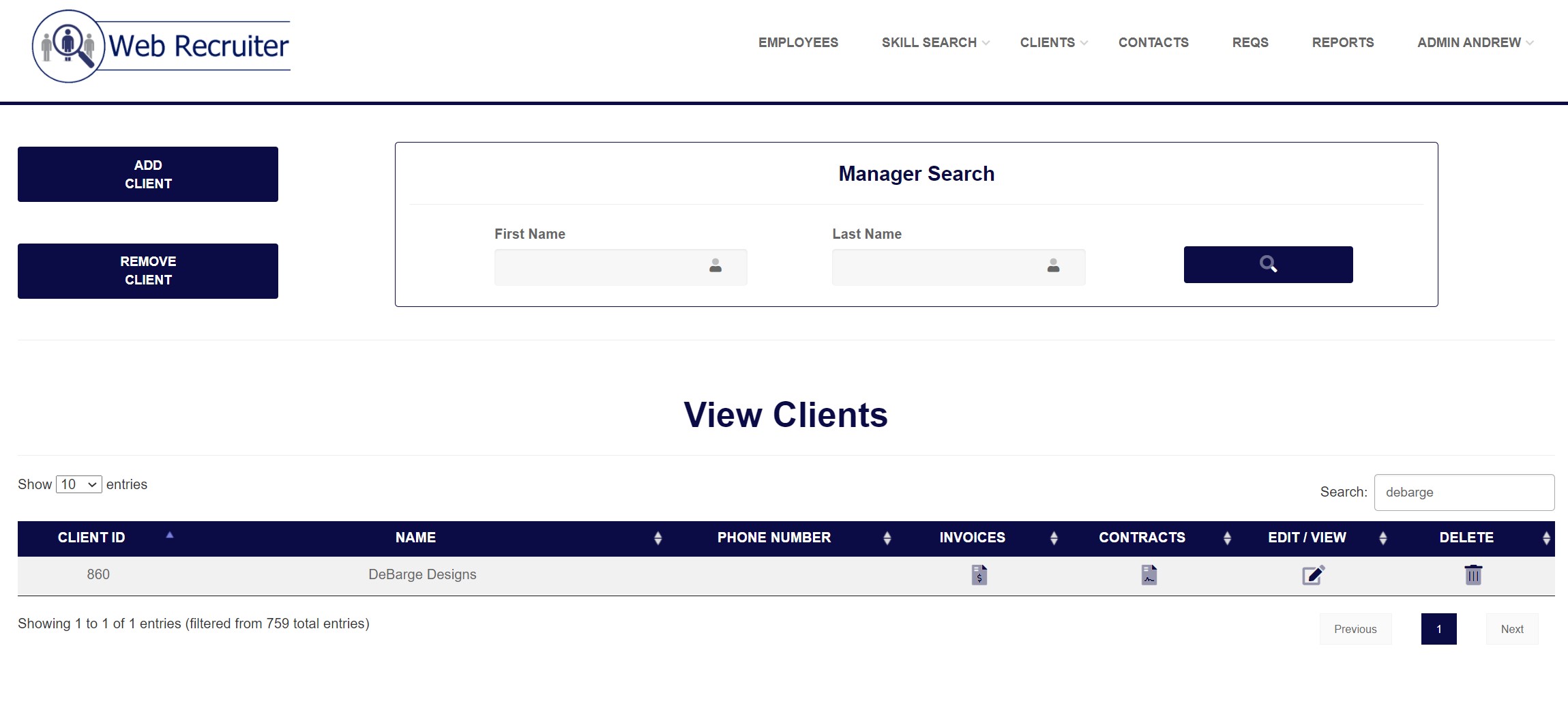The image size is (1568, 719).
Task: Go to the Employees page
Action: 798,42
